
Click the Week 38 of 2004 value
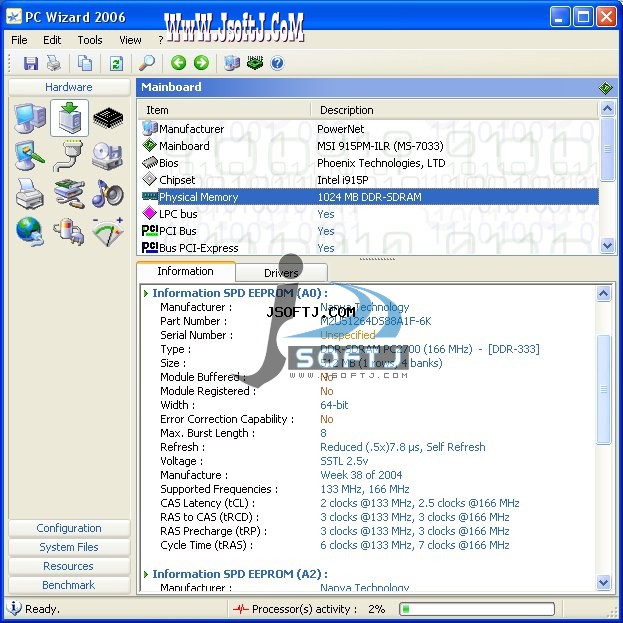tap(361, 475)
